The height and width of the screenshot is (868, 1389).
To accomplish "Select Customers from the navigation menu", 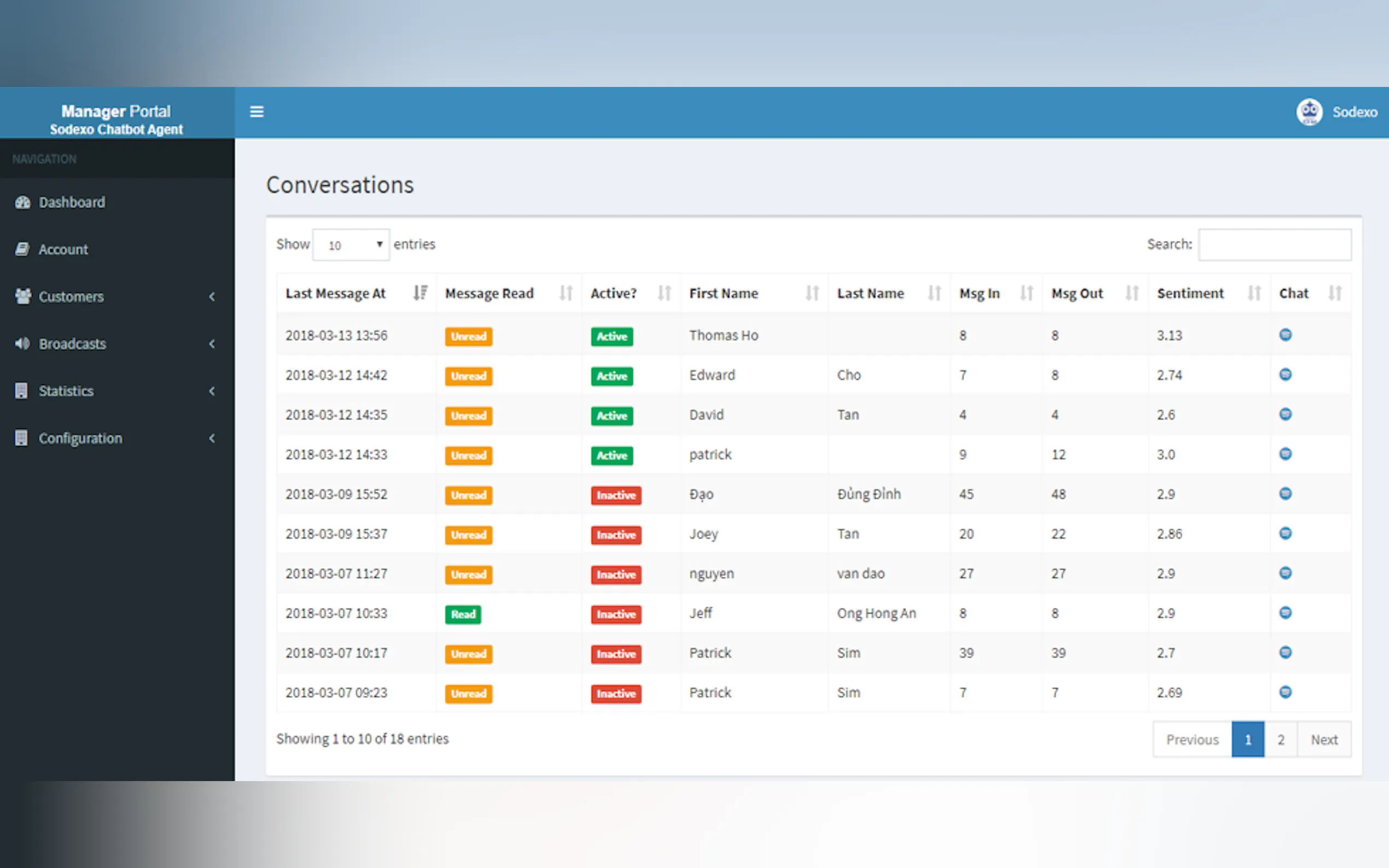I will 71,296.
